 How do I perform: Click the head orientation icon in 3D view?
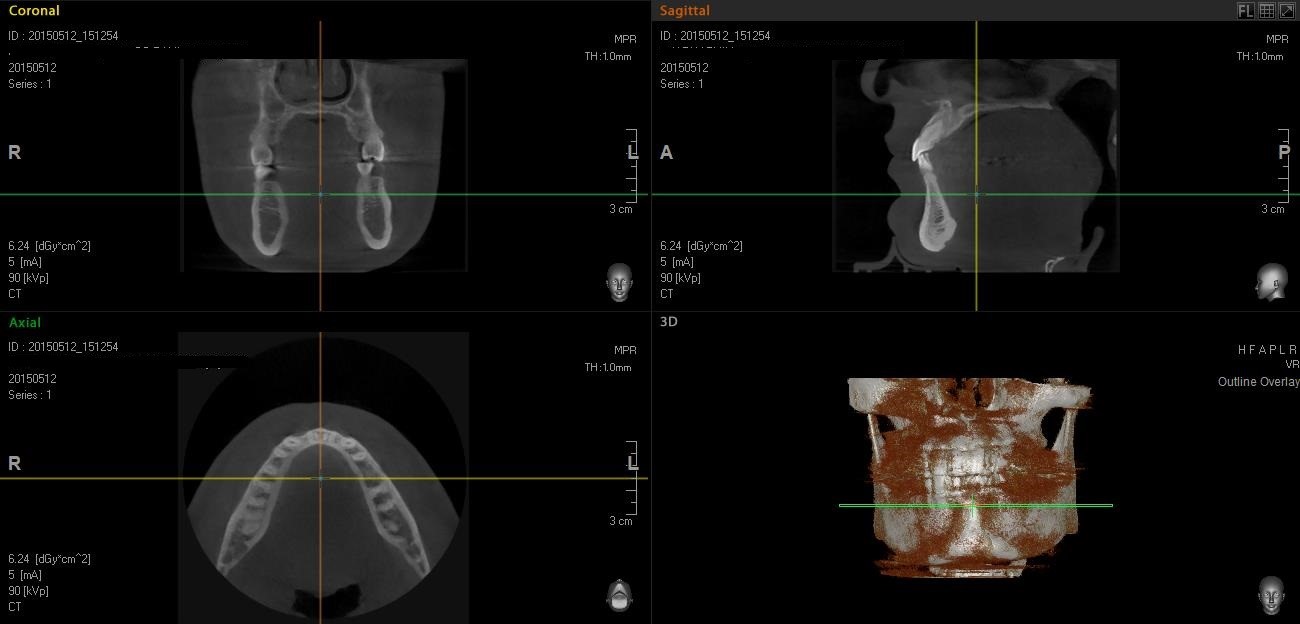pyautogui.click(x=1271, y=595)
